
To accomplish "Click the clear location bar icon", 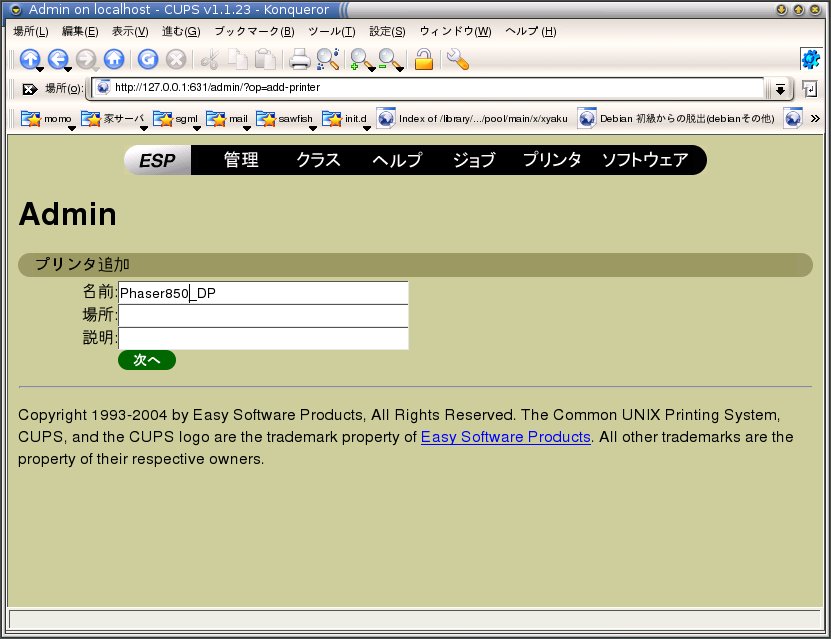I will [x=29, y=89].
